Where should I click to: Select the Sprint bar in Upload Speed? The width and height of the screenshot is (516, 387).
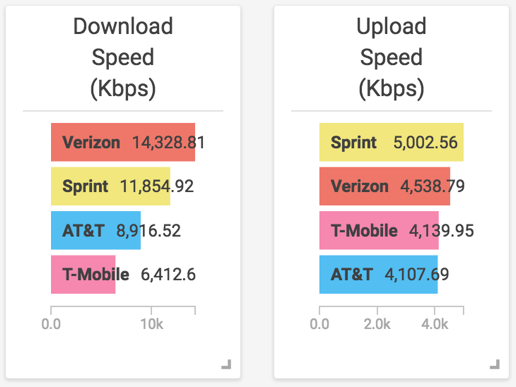tap(391, 142)
